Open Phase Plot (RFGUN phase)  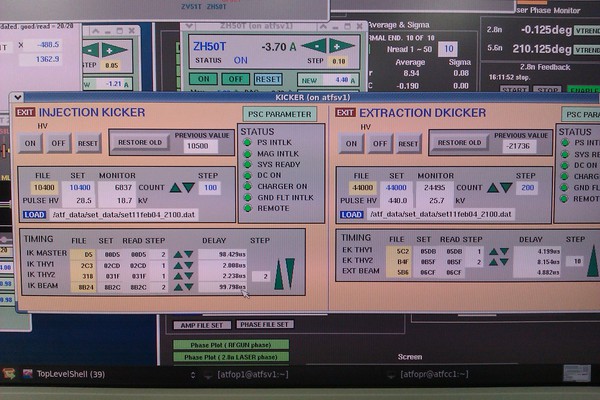click(231, 345)
